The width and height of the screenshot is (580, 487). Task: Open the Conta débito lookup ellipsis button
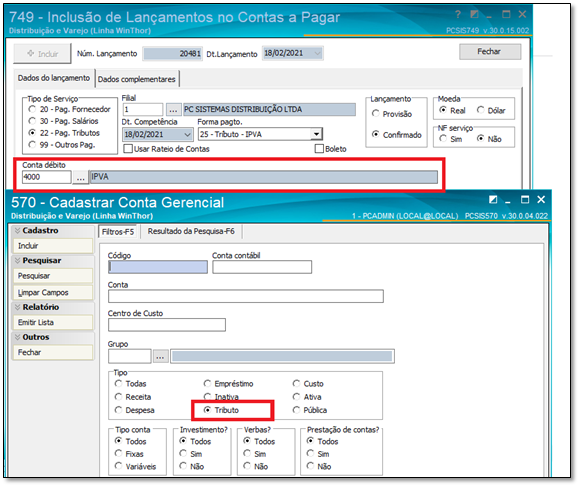pos(81,177)
